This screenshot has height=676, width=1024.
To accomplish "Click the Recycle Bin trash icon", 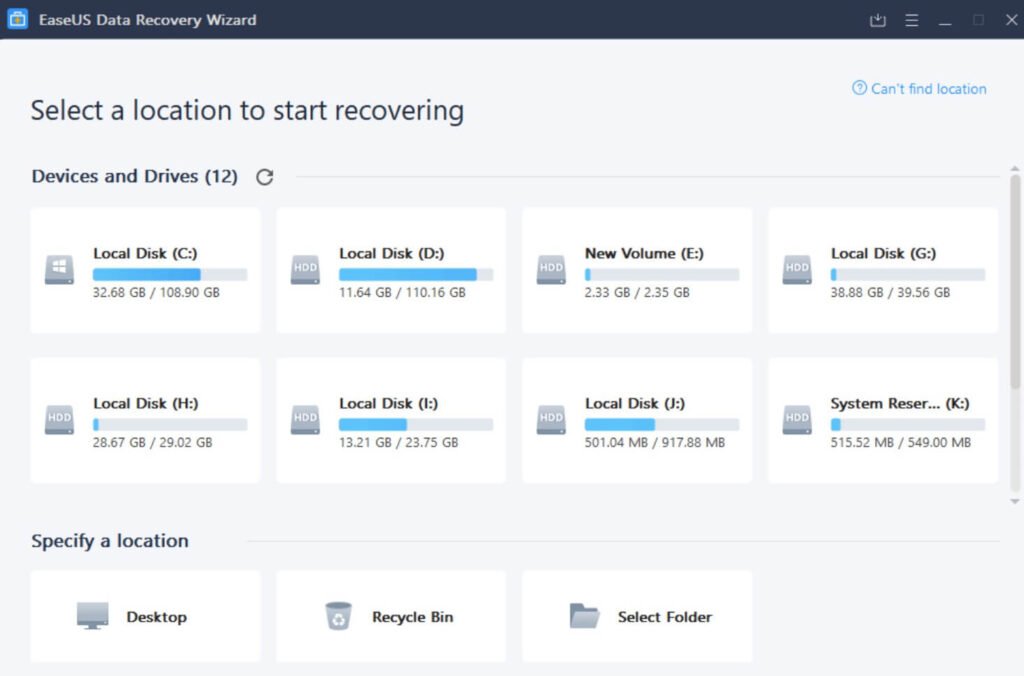I will 338,616.
